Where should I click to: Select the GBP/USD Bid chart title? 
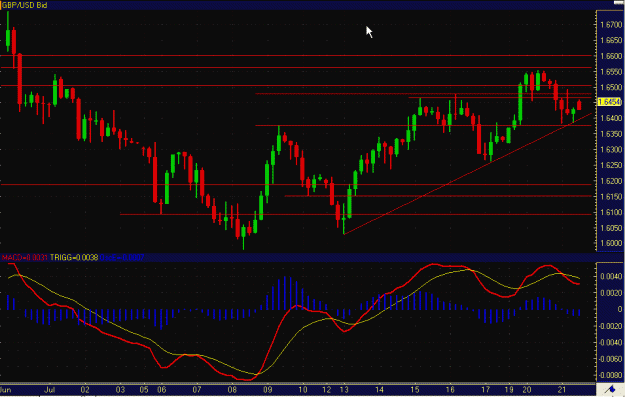click(x=24, y=6)
